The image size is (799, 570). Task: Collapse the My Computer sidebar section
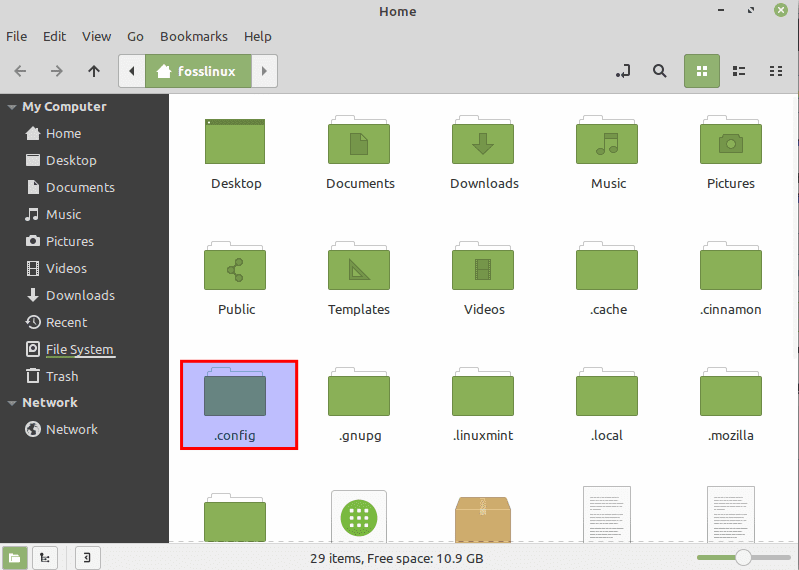tap(12, 107)
